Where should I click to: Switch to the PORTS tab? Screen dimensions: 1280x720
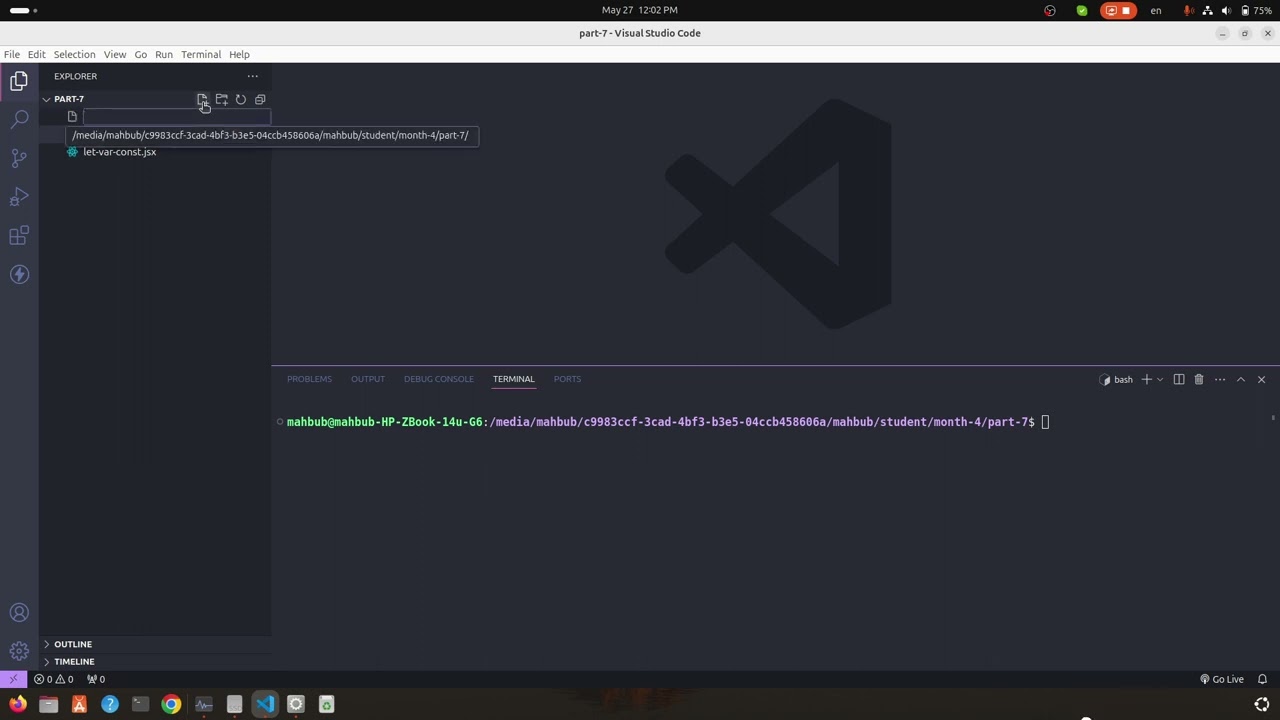(x=567, y=379)
